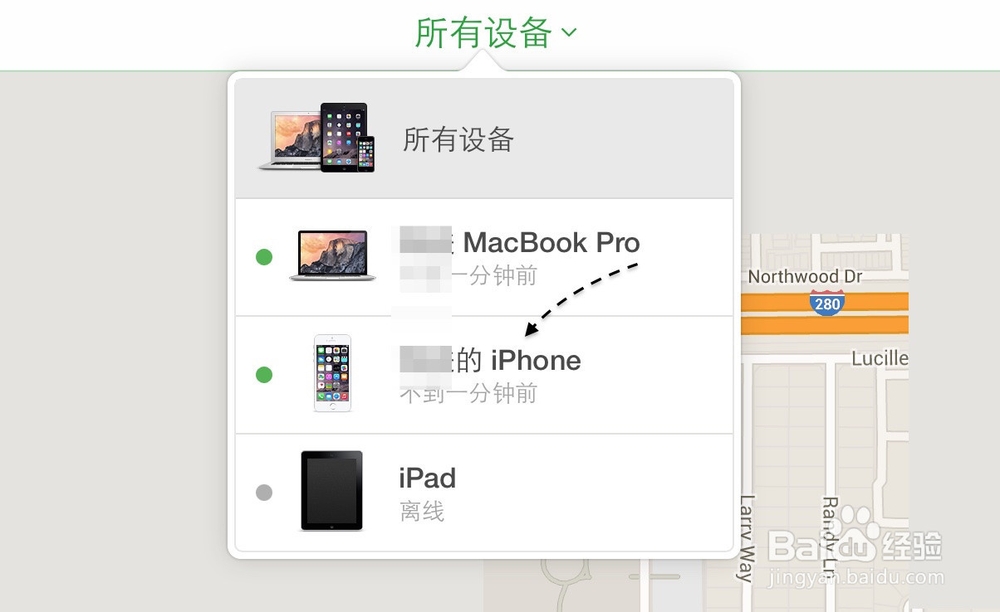Click the 一分钟前 status under MacBook Pro
This screenshot has width=1000, height=612.
click(x=494, y=275)
